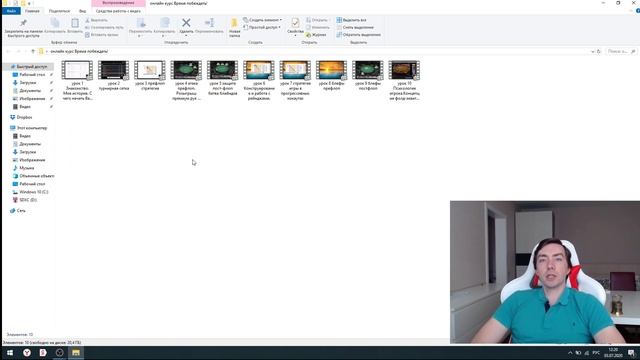Click Paste shortcut (Вставить ярлык) in ribbon
The image size is (640, 360).
tap(102, 35)
